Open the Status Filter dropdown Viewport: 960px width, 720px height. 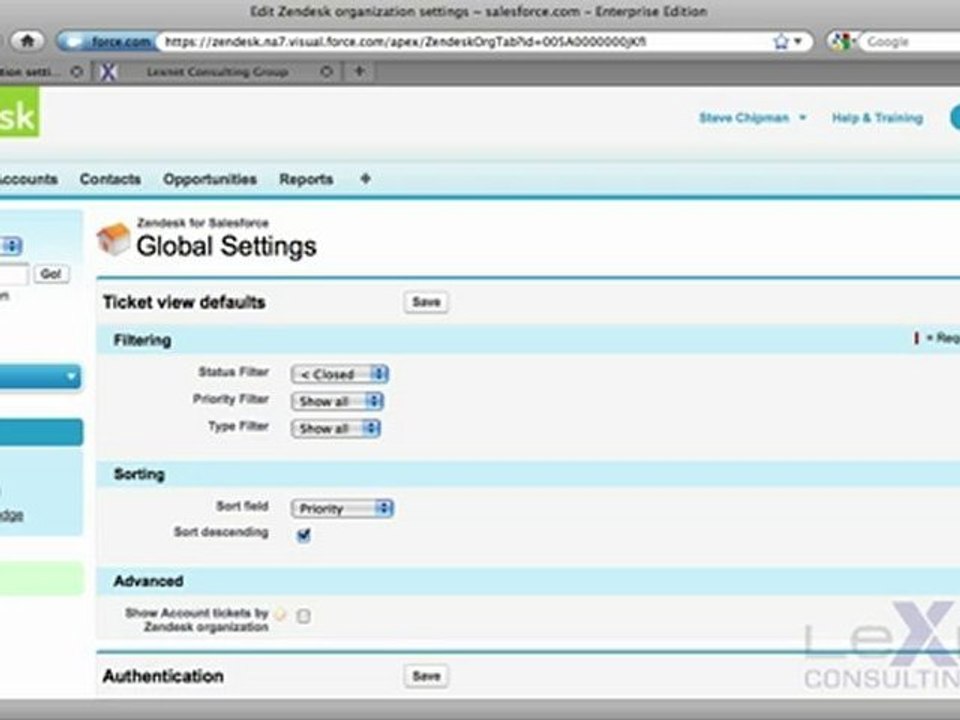pos(340,374)
